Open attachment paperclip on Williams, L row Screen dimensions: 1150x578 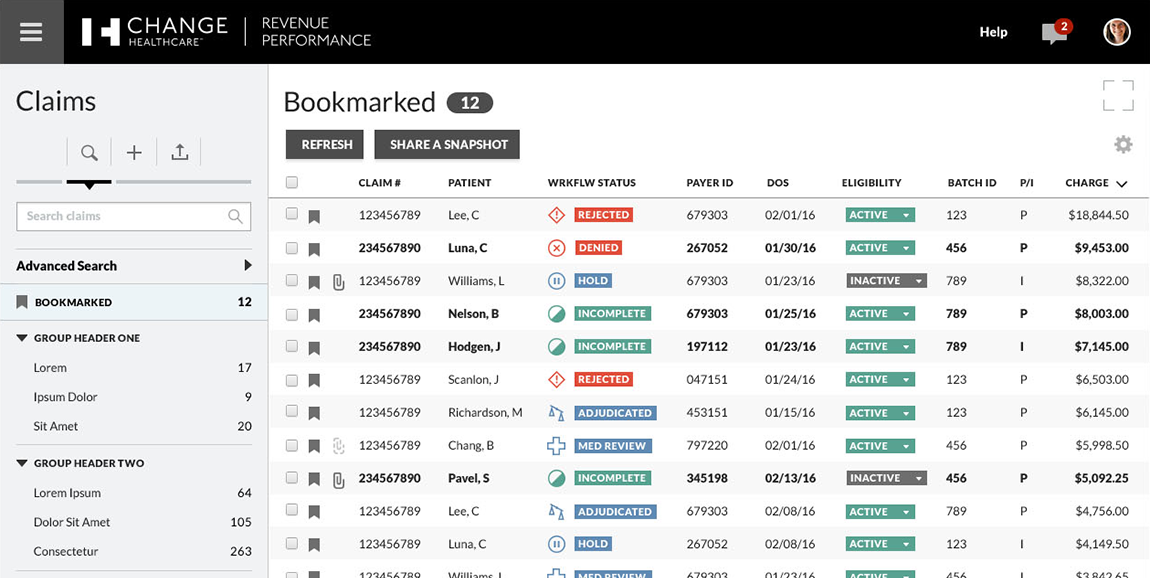[x=338, y=282]
